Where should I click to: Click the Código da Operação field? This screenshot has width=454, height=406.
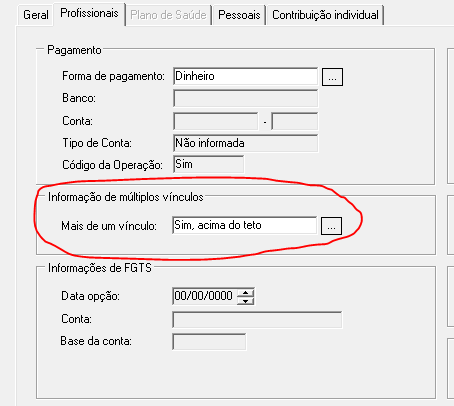point(208,164)
